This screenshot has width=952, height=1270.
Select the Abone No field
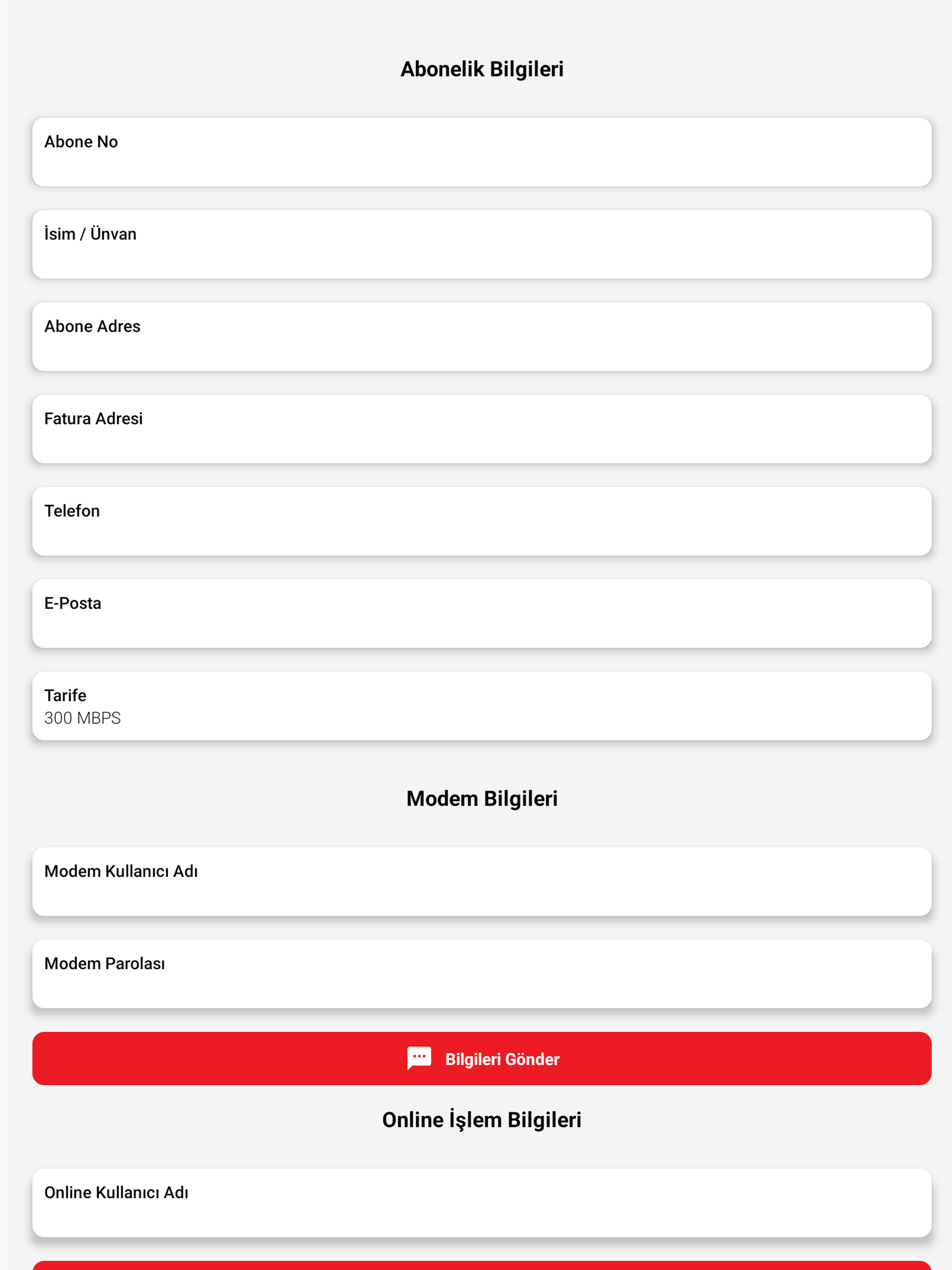(x=482, y=152)
